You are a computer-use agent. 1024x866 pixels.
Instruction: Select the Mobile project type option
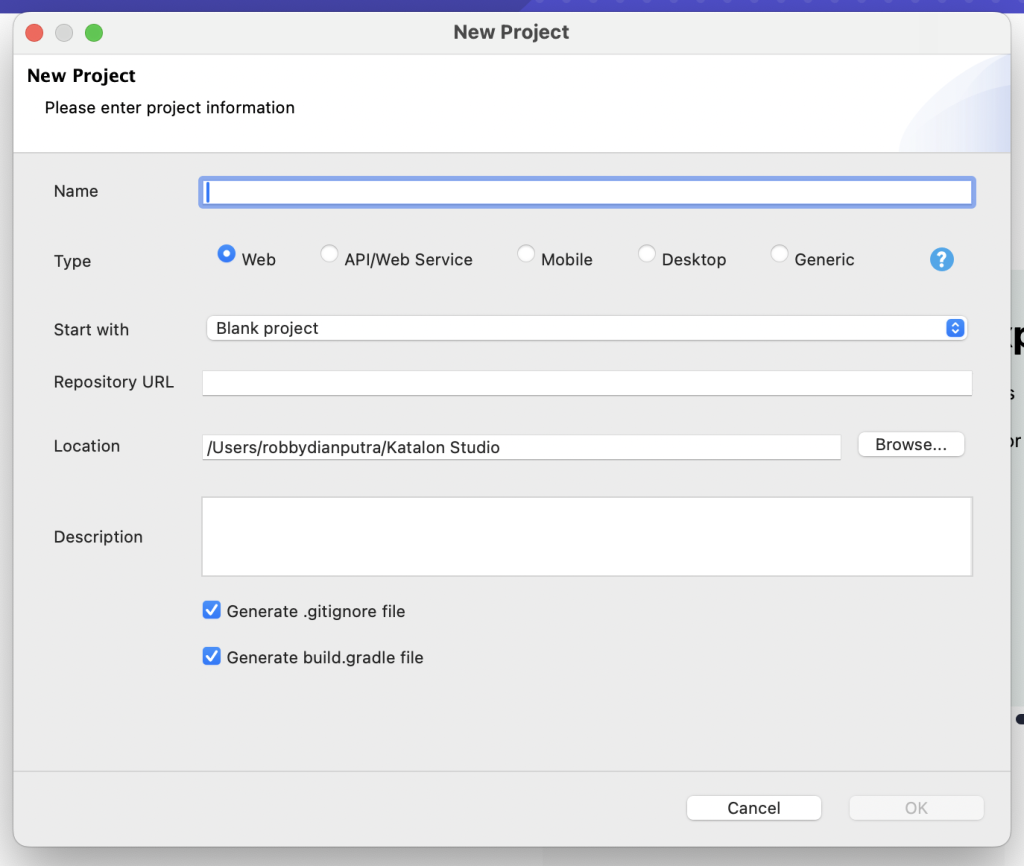526,254
